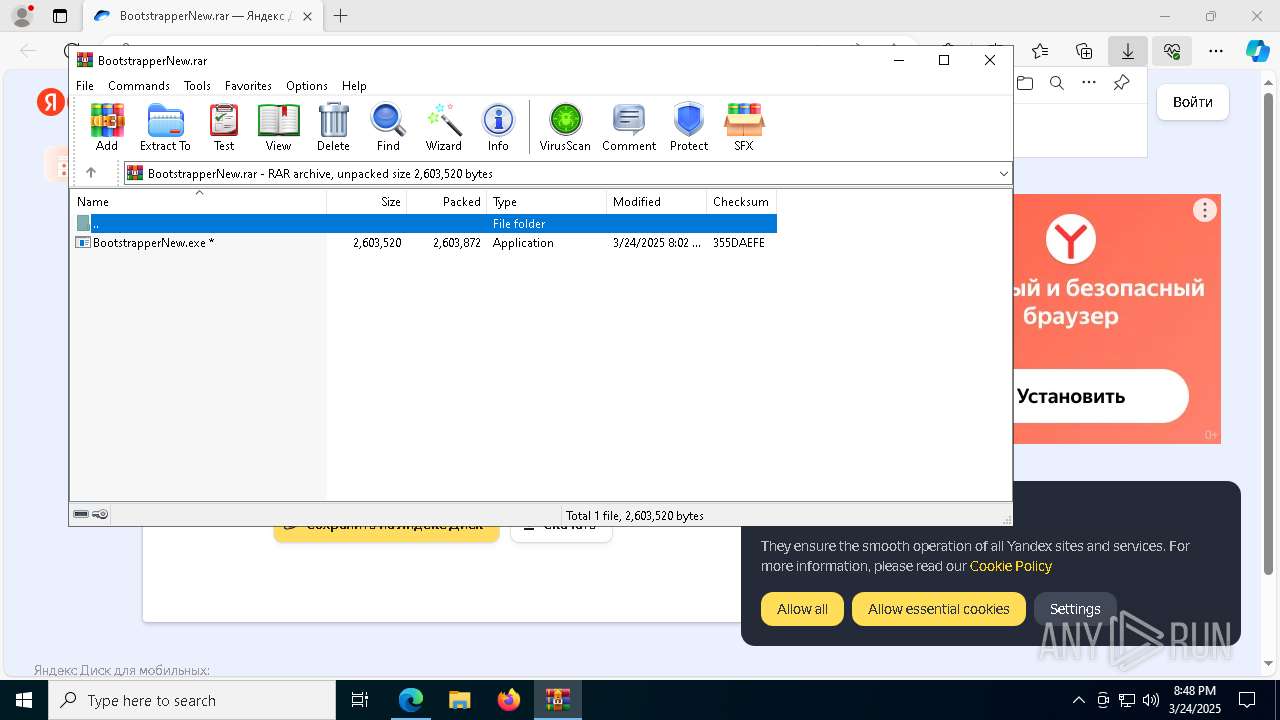Click Allow all cookies button
This screenshot has height=720, width=1280.
(x=802, y=609)
